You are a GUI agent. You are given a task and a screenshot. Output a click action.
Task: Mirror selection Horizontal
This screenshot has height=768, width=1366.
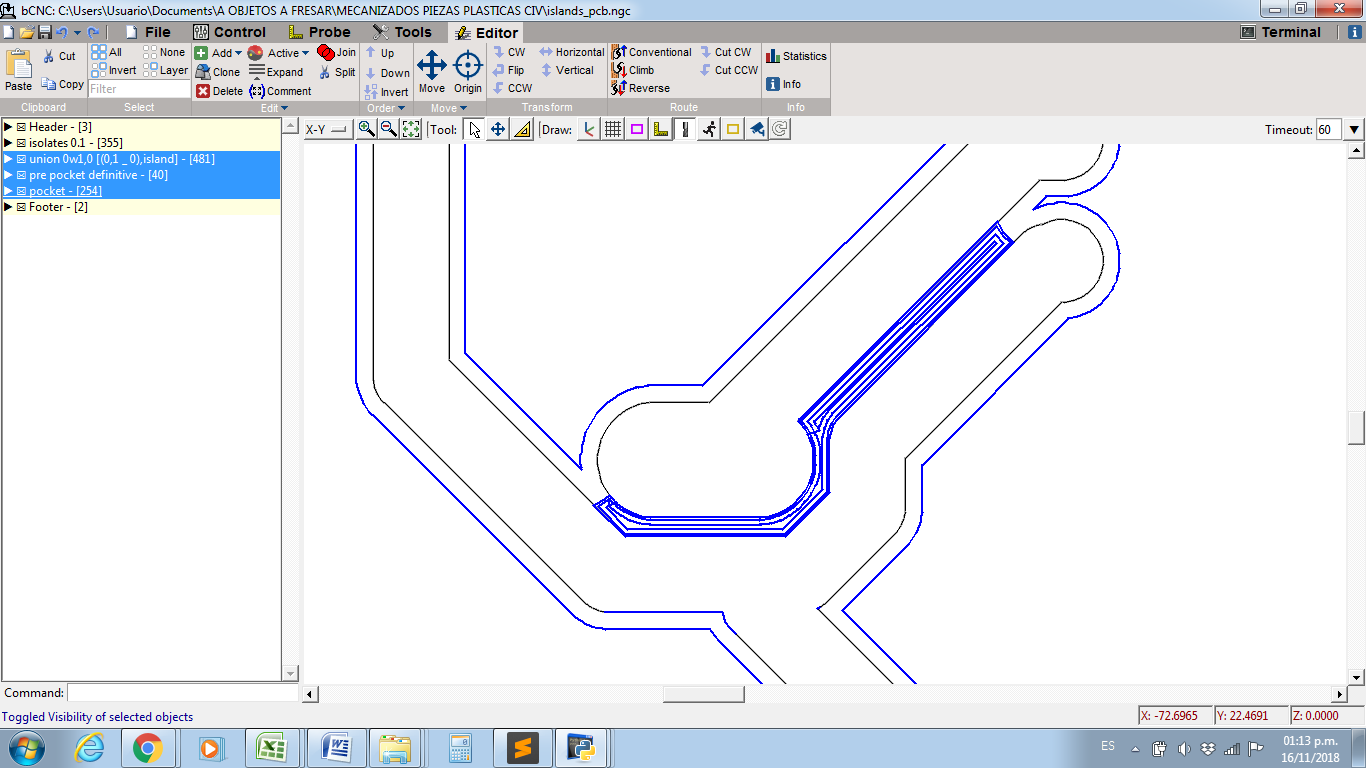click(572, 52)
